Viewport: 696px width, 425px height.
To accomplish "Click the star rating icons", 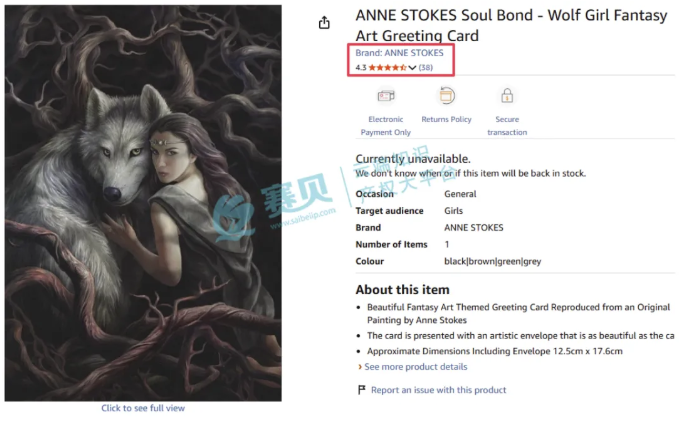I will (x=387, y=68).
